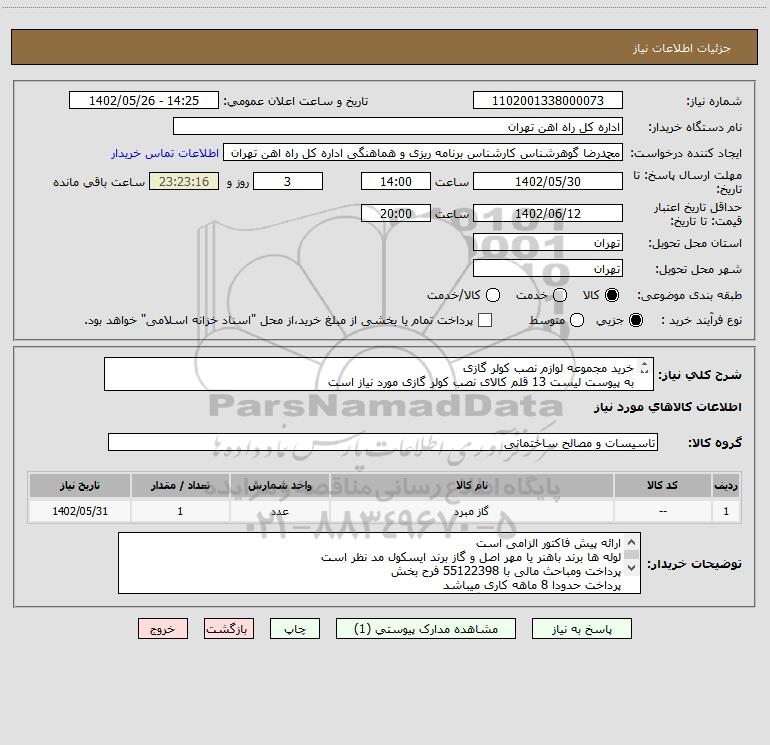Click the scroll arrows of general description box
770x745 pixels.
tap(645, 368)
